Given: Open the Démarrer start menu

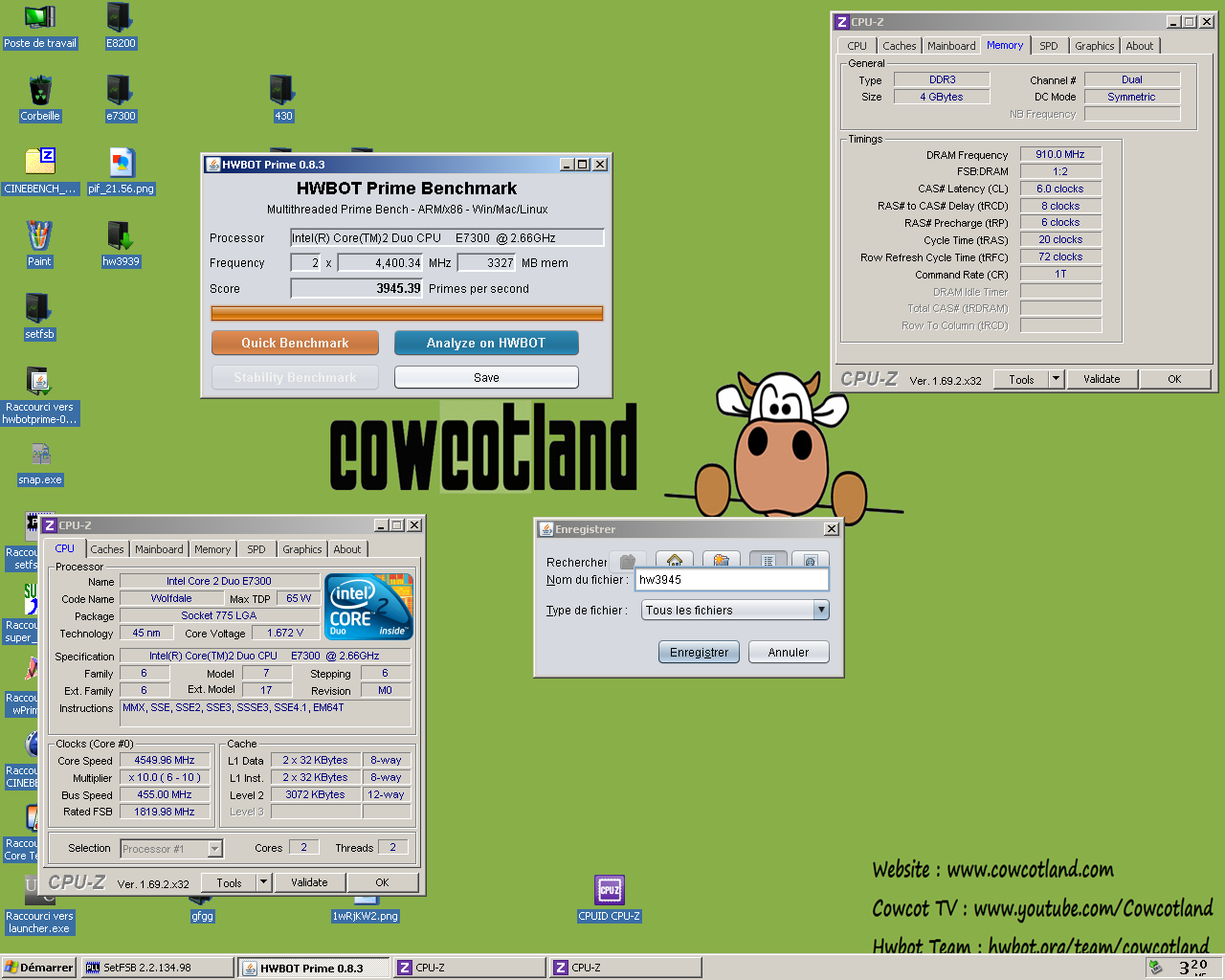Looking at the screenshot, I should point(38,968).
